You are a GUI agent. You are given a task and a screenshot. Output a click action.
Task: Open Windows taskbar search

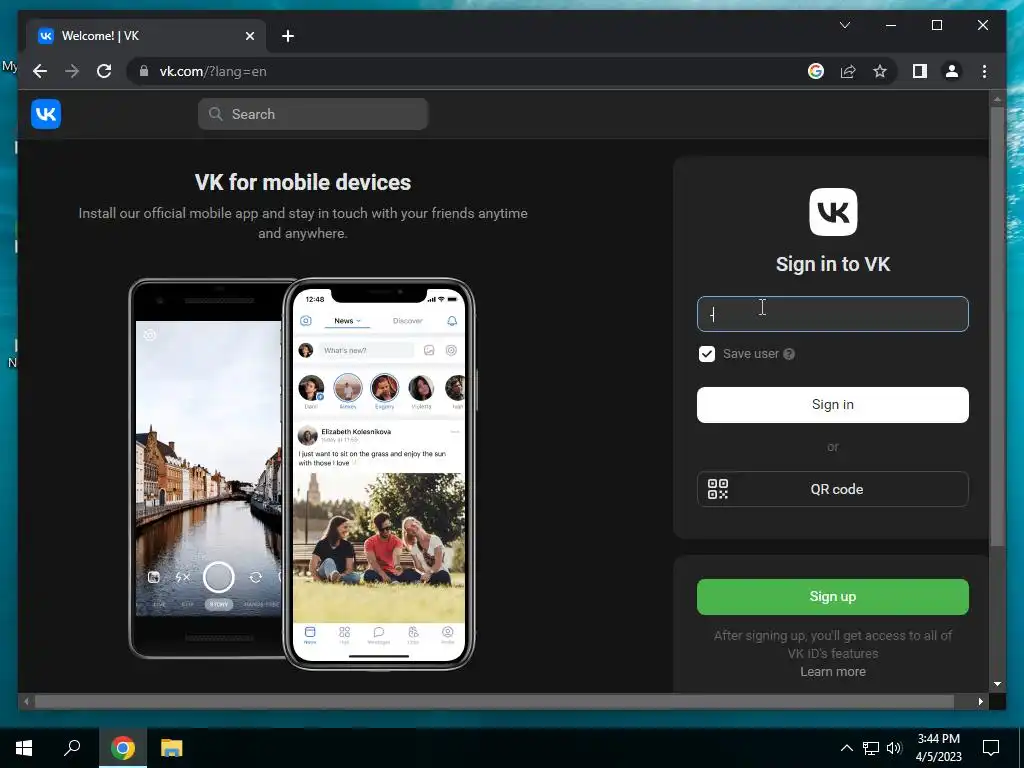pos(72,748)
